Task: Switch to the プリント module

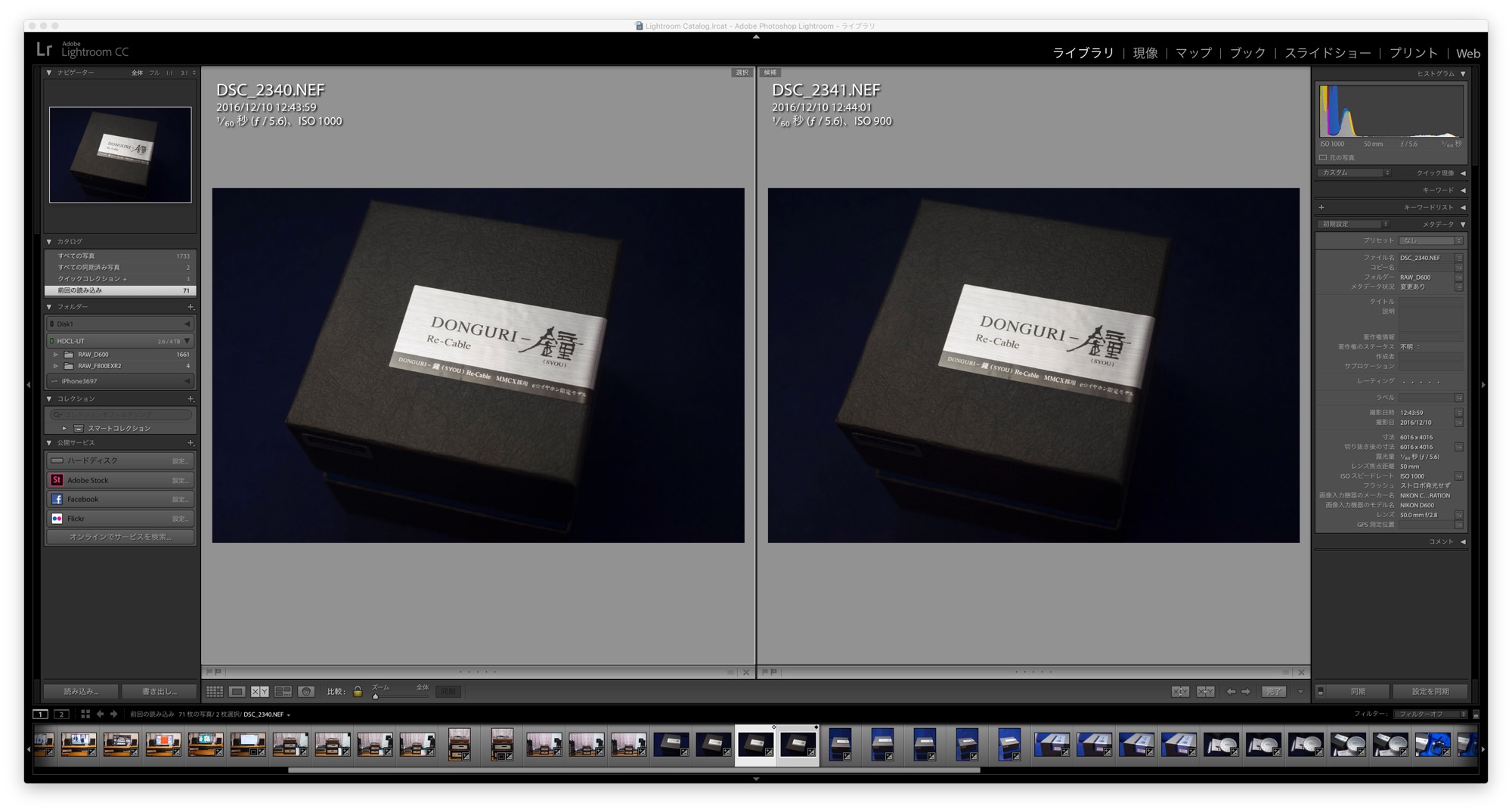Action: tap(1413, 53)
